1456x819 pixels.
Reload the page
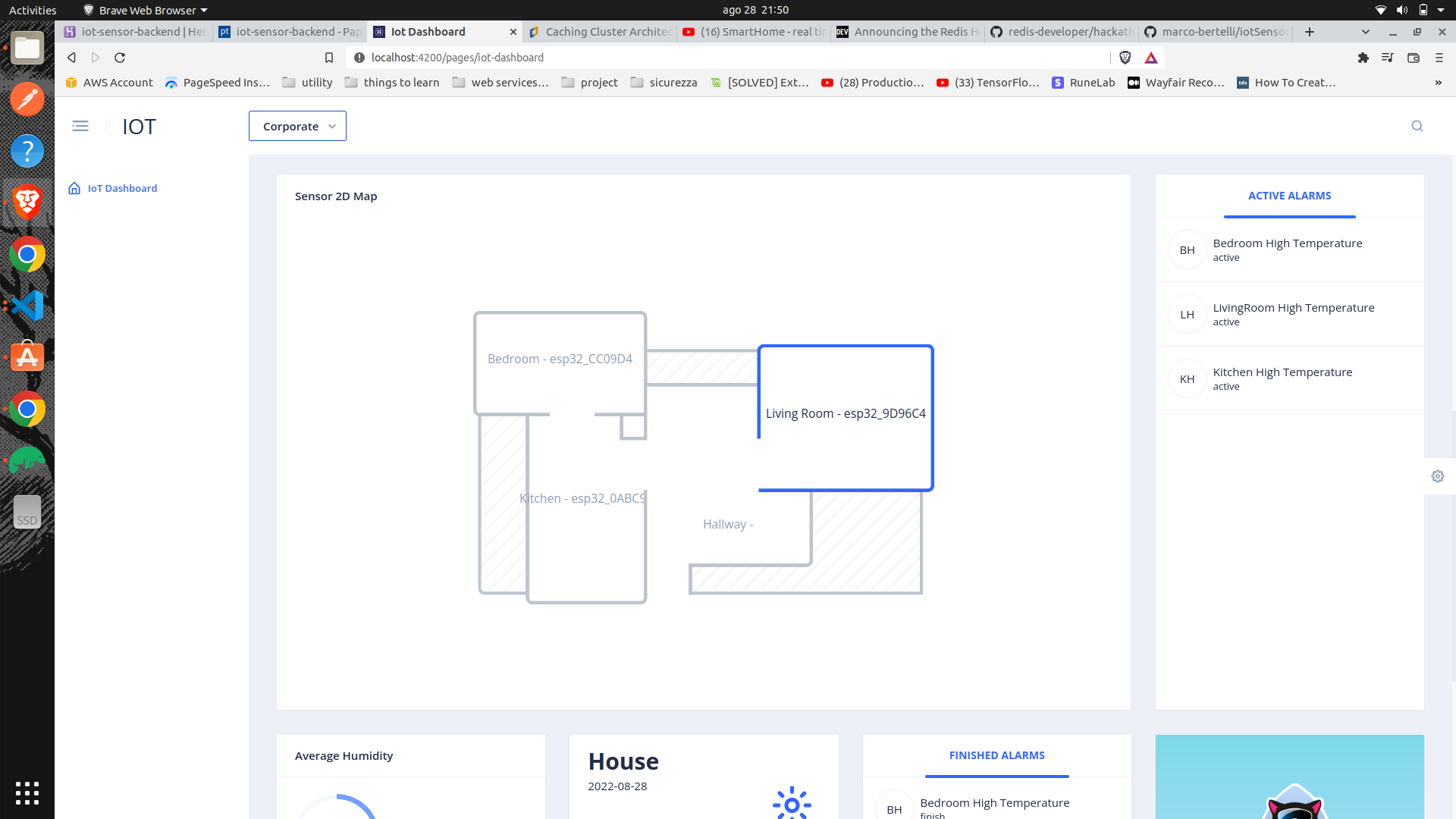120,58
